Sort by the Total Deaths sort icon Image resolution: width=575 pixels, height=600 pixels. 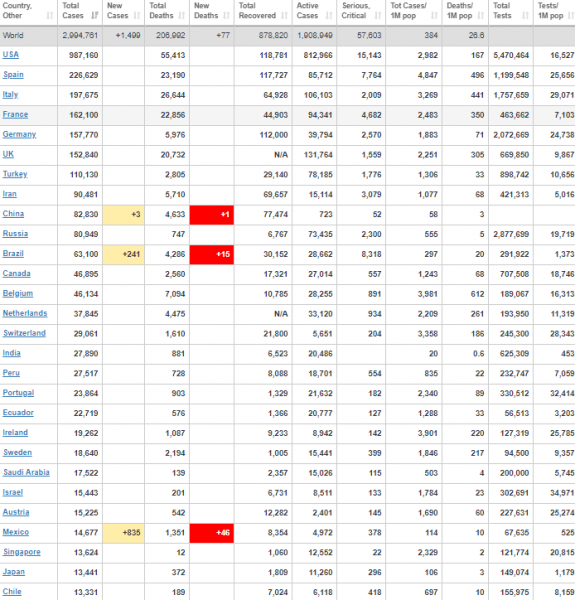[182, 16]
